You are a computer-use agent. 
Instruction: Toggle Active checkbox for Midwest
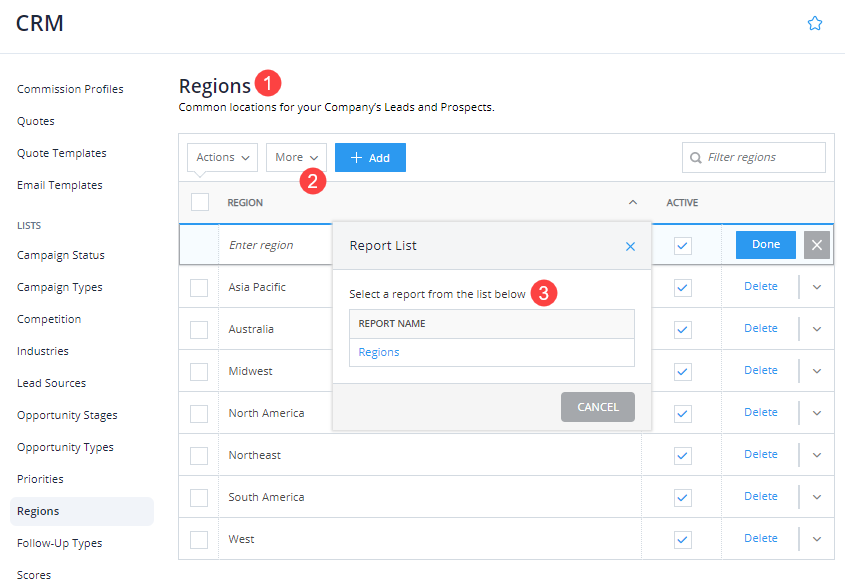point(682,371)
